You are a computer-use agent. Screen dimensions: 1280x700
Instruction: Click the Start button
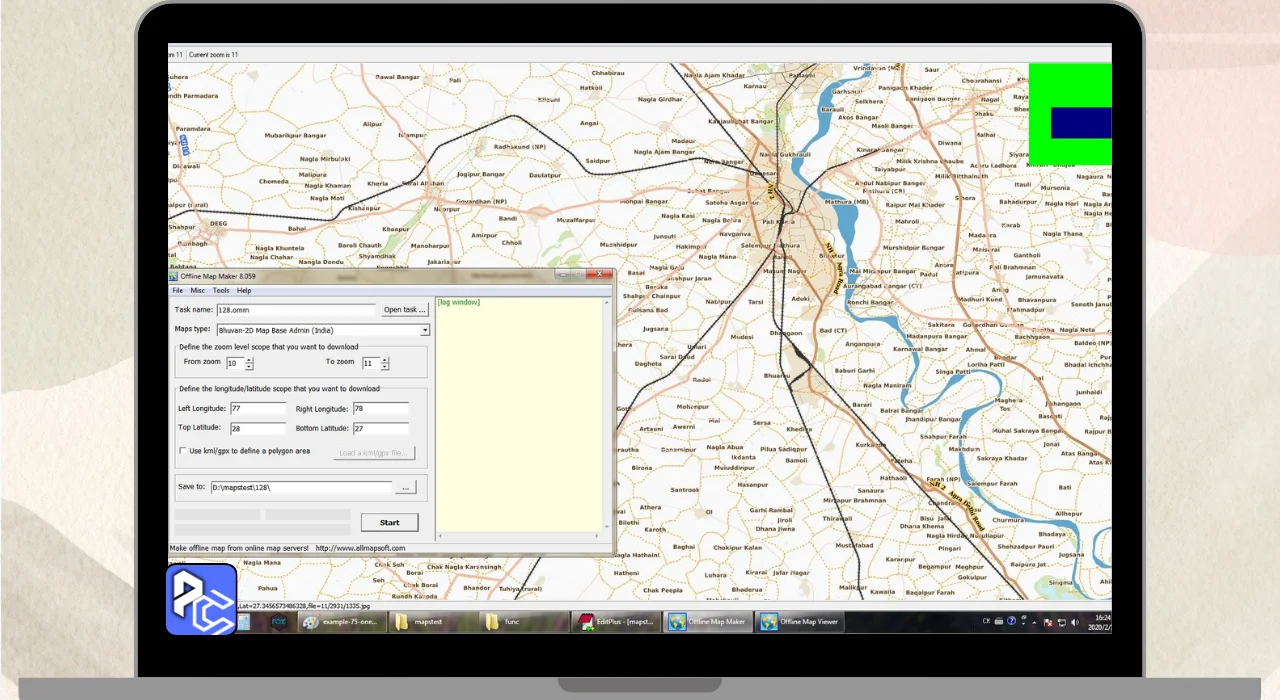389,522
